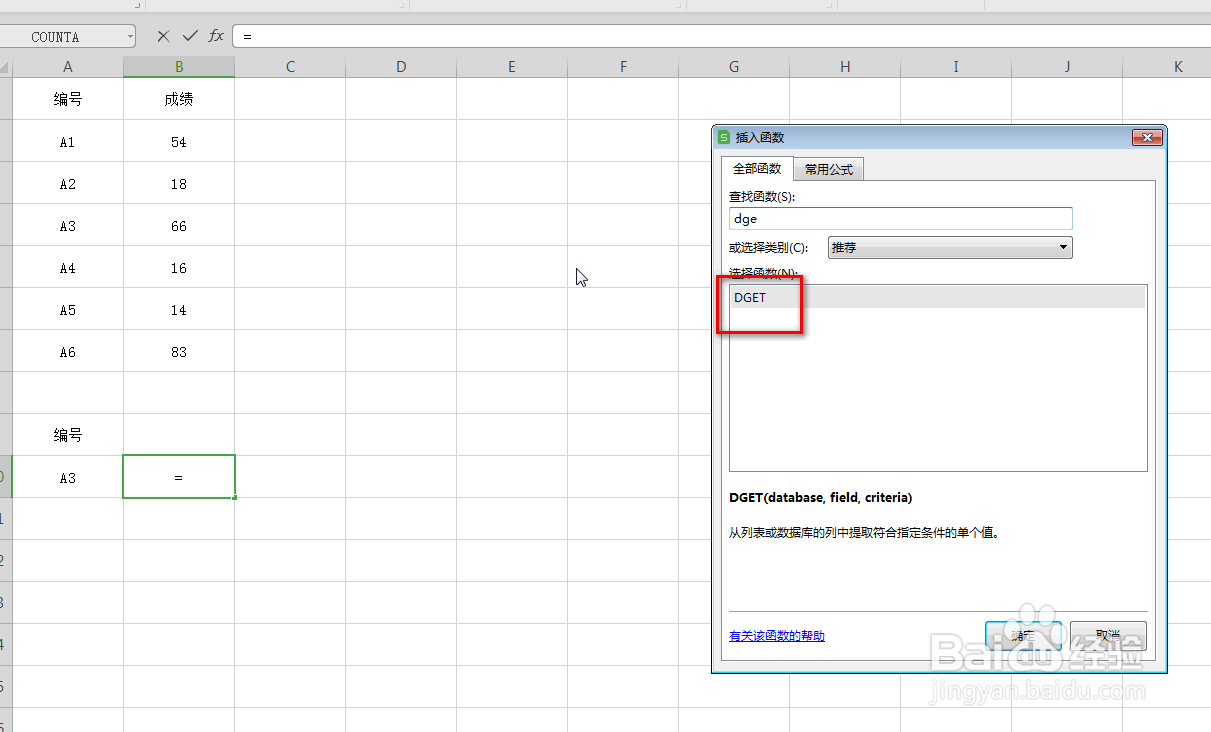Screen dimensions: 1211x732
Task: Select column G header
Action: pyautogui.click(x=734, y=67)
